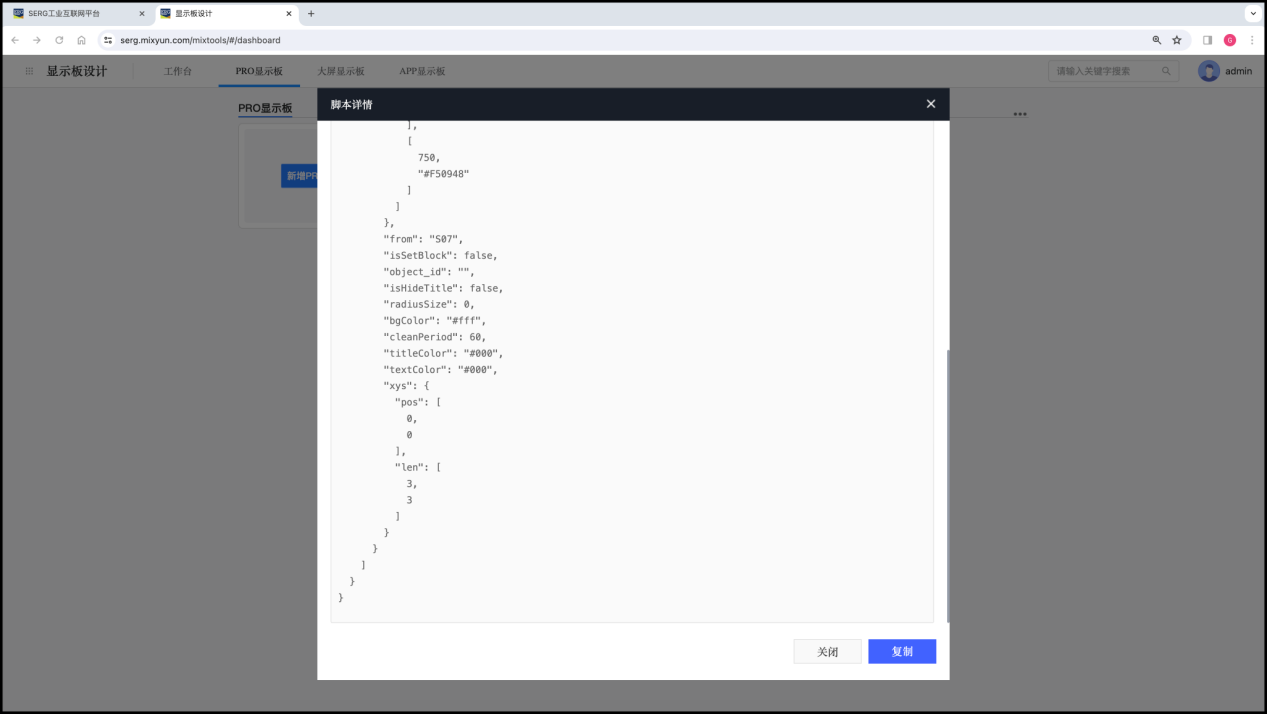1267x714 pixels.
Task: Open the three-dot more options menu
Action: point(1019,114)
